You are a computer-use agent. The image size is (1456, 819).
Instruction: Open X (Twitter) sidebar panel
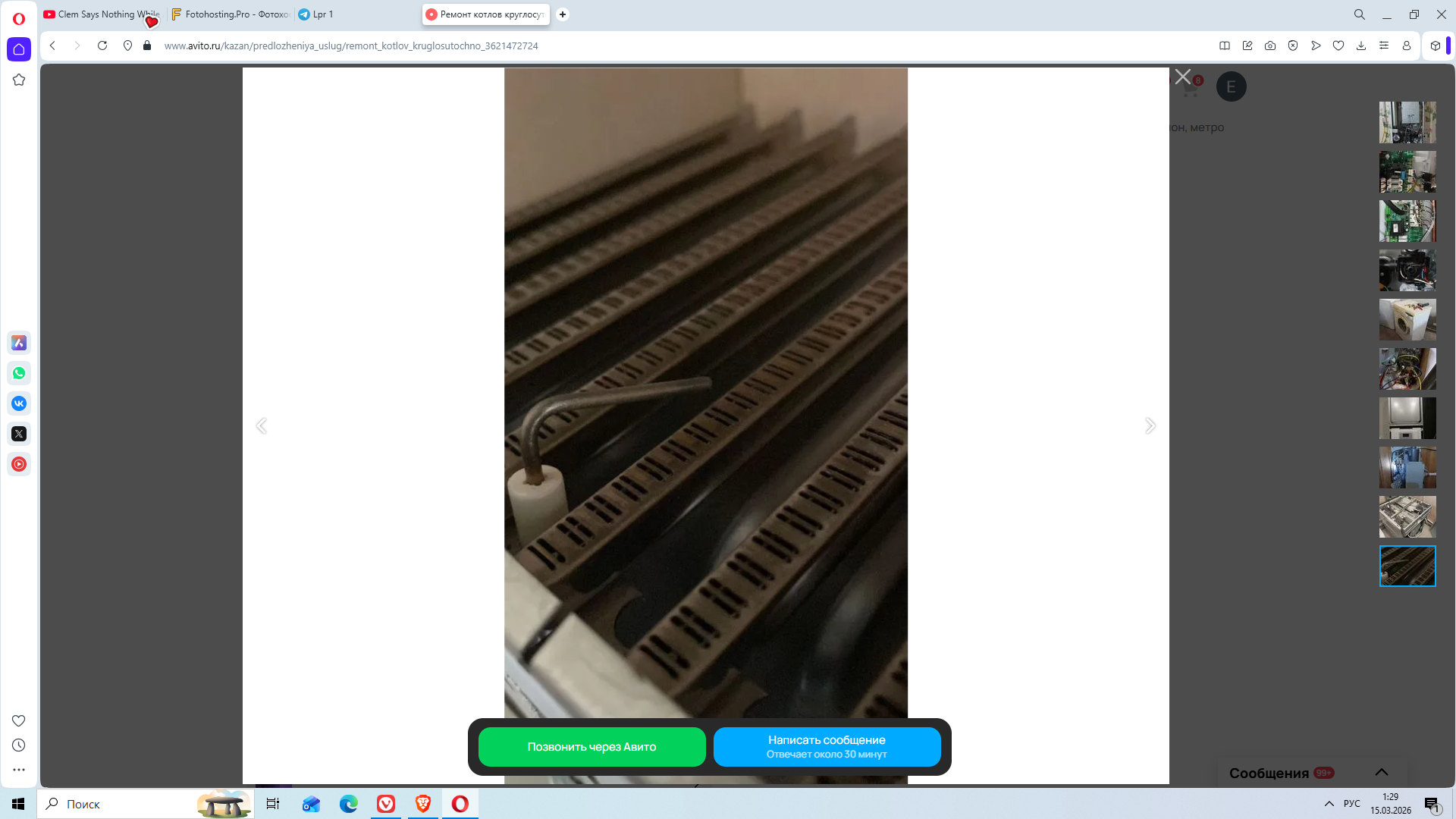coord(19,434)
